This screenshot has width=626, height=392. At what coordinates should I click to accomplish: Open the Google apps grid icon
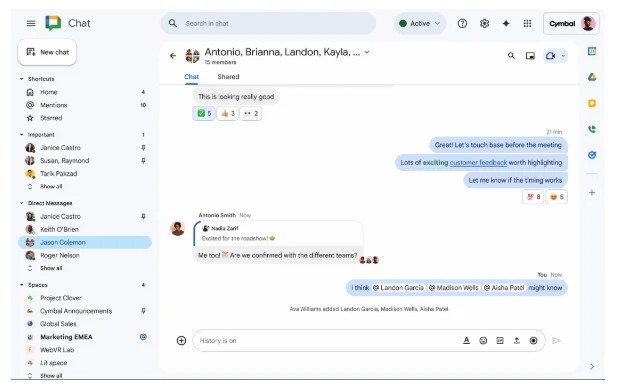pos(527,24)
